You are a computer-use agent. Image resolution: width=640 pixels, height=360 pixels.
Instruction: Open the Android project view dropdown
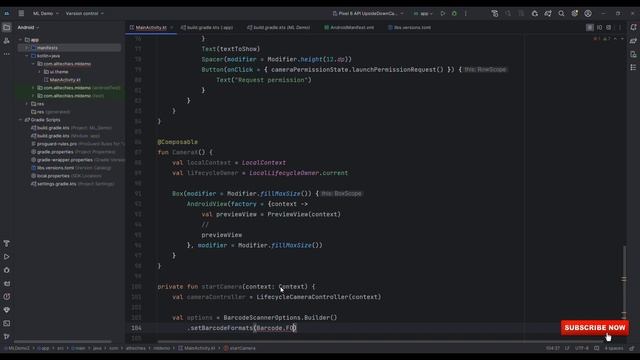pyautogui.click(x=28, y=27)
